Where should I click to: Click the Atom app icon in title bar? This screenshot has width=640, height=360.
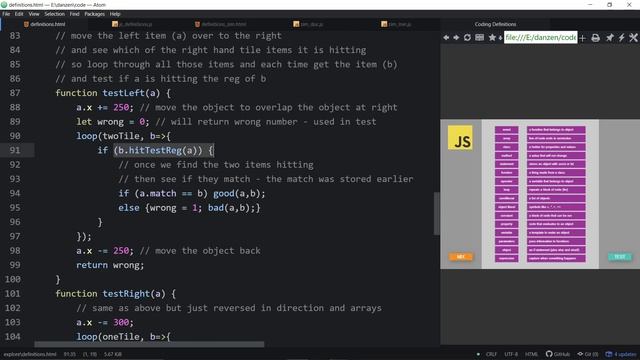[x=4, y=5]
